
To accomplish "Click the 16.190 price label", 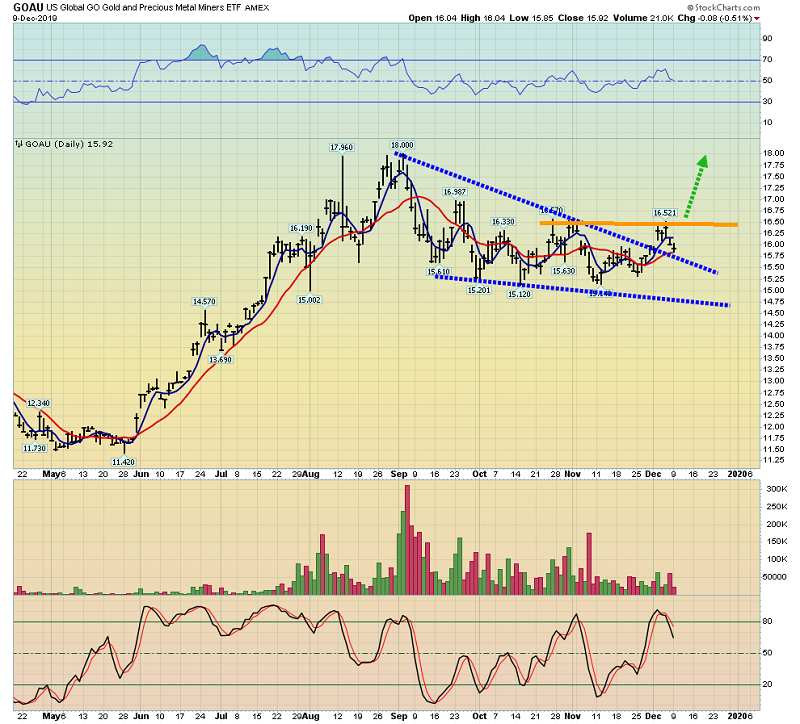I will (x=301, y=228).
